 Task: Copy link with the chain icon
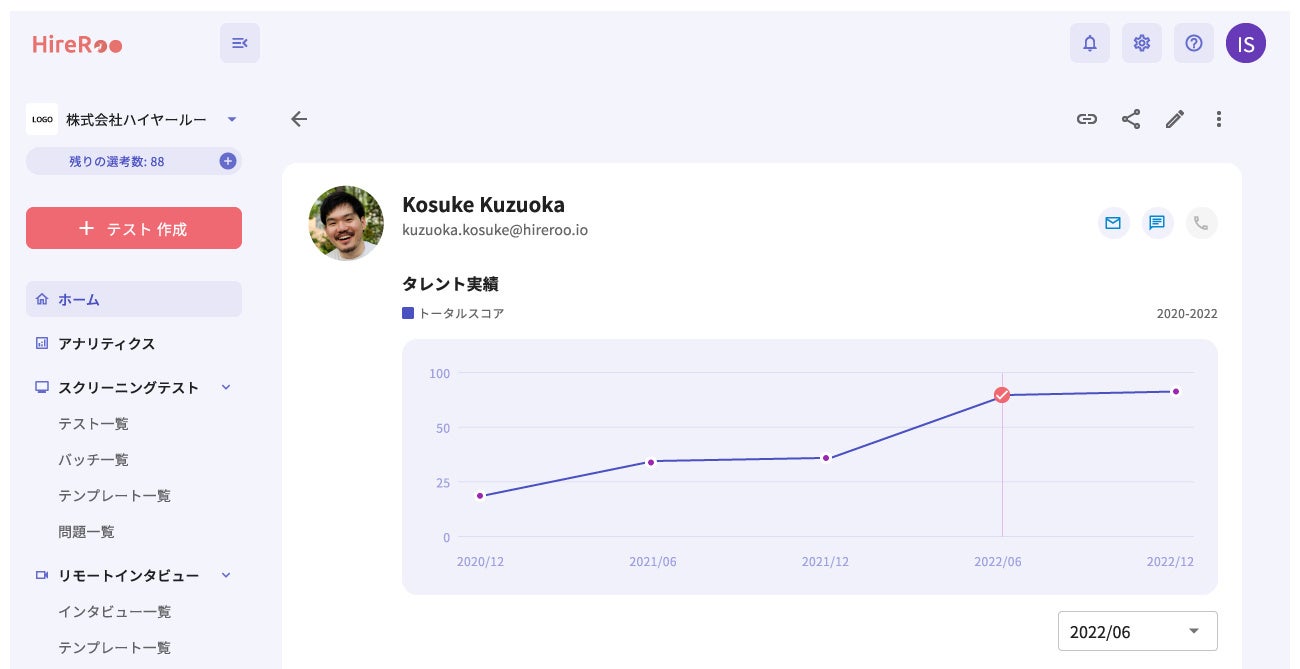[x=1087, y=119]
